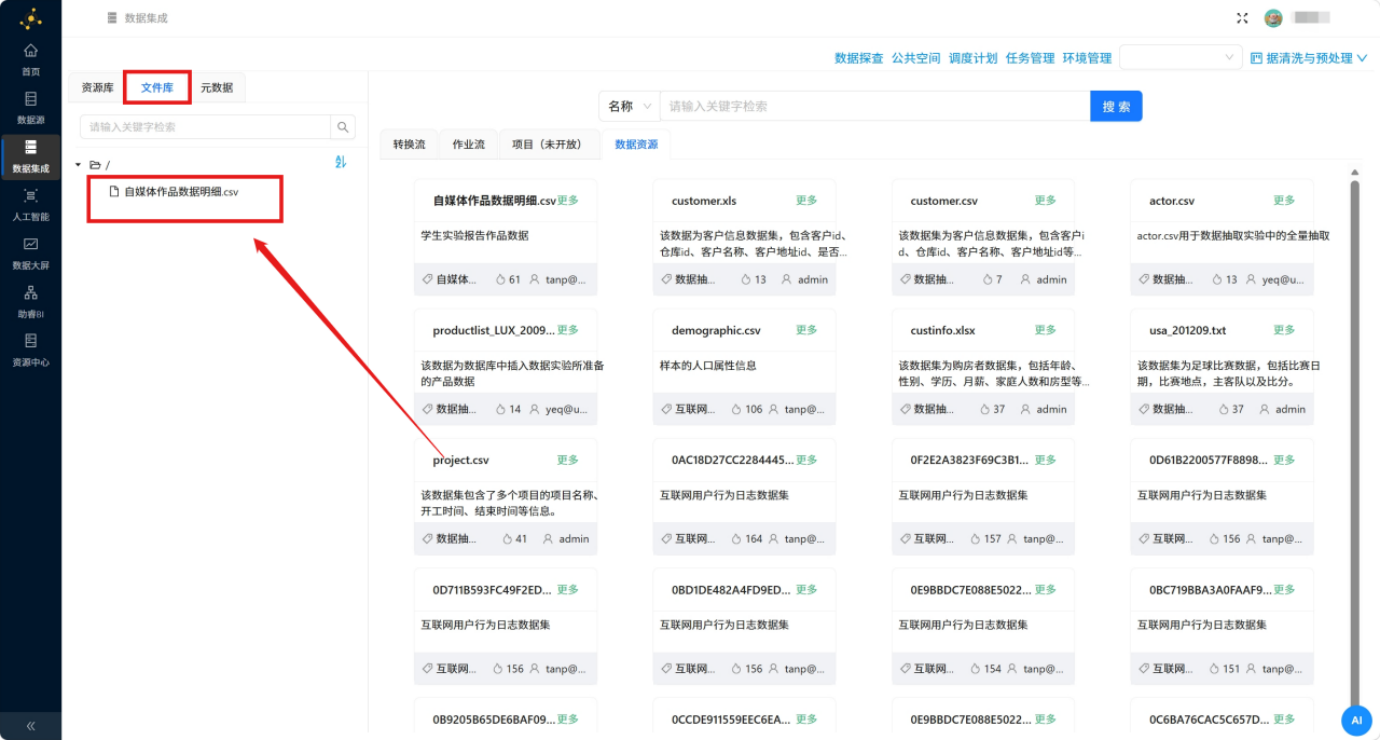The height and width of the screenshot is (740, 1380).
Task: Switch to the 资源库 tab
Action: pos(98,88)
